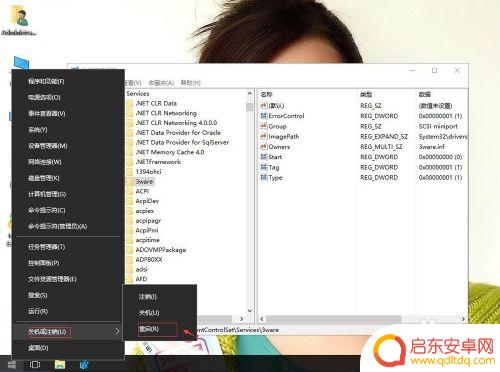Select the .NET CLR Networking 4.0.0.0 key
The width and height of the screenshot is (500, 372).
coord(176,123)
